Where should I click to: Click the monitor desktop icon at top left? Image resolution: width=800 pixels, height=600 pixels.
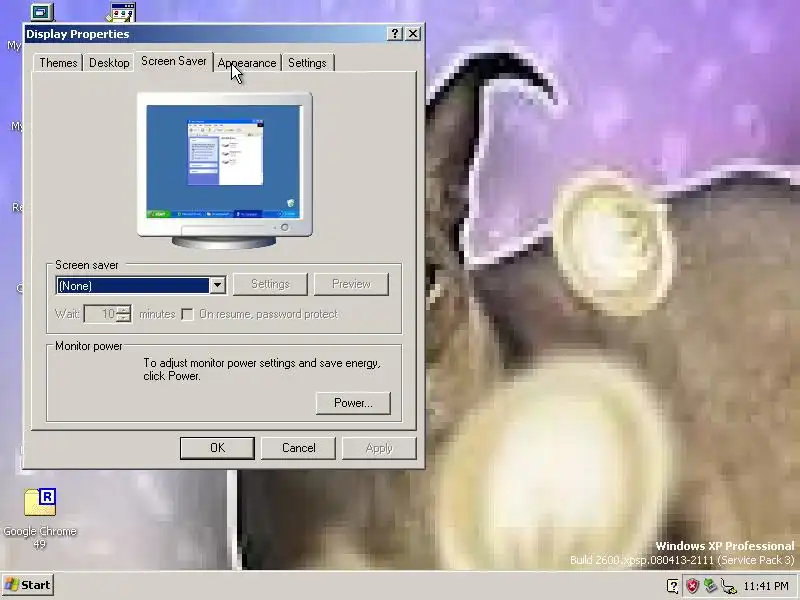pyautogui.click(x=42, y=11)
